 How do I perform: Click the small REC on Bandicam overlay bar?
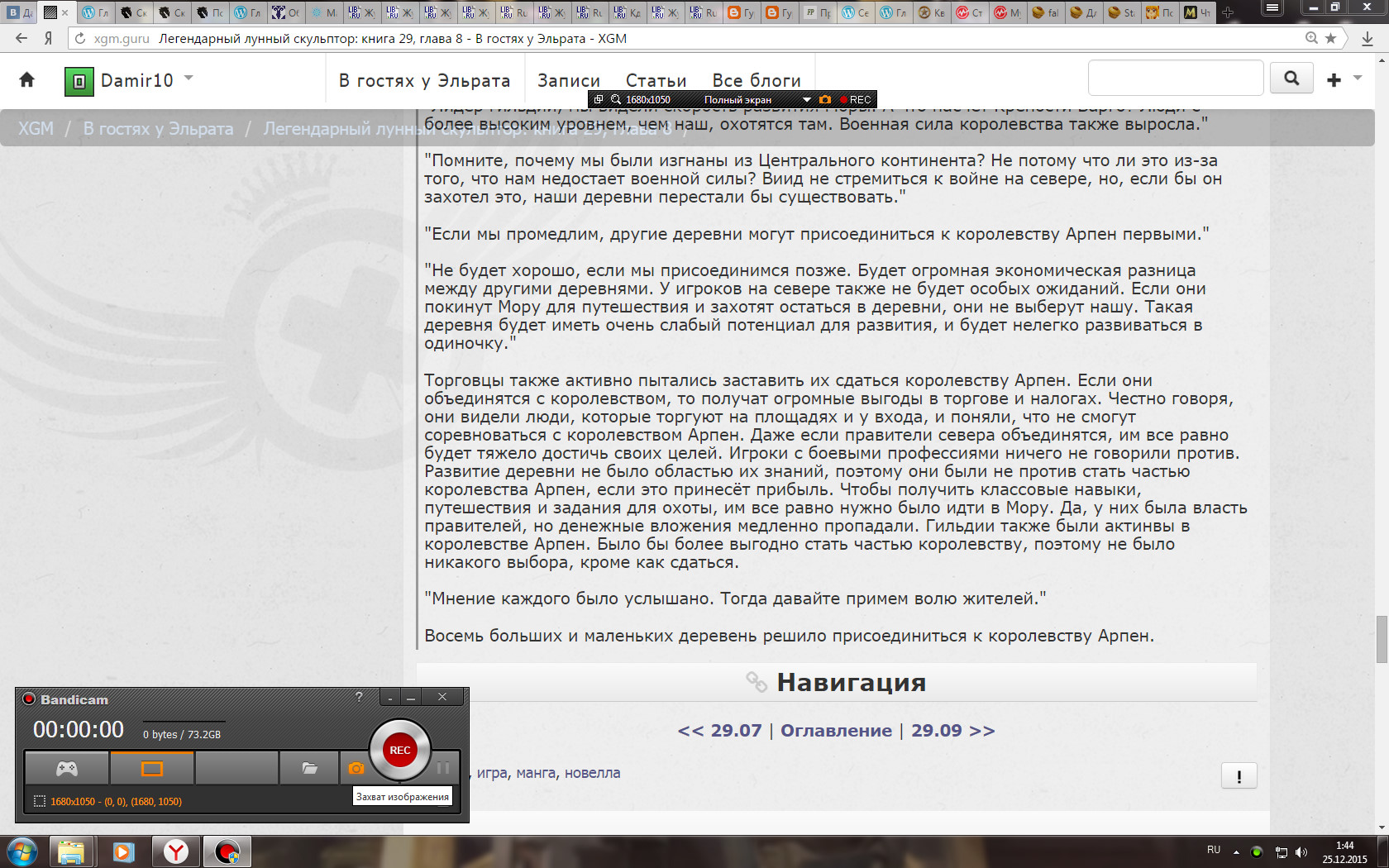click(x=857, y=99)
